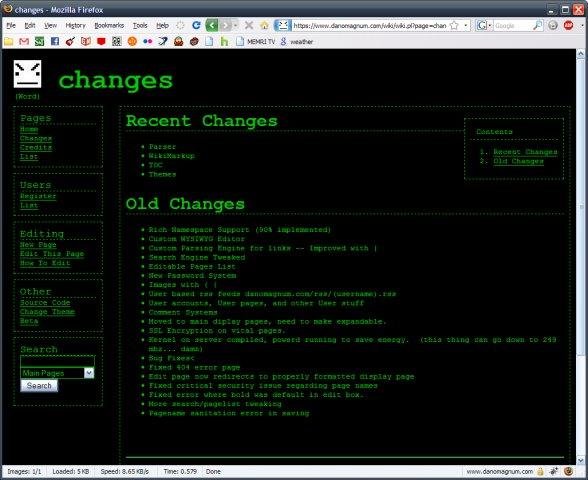Click the red ABP Adblock Plus icon
The height and width of the screenshot is (480, 588).
tap(568, 26)
